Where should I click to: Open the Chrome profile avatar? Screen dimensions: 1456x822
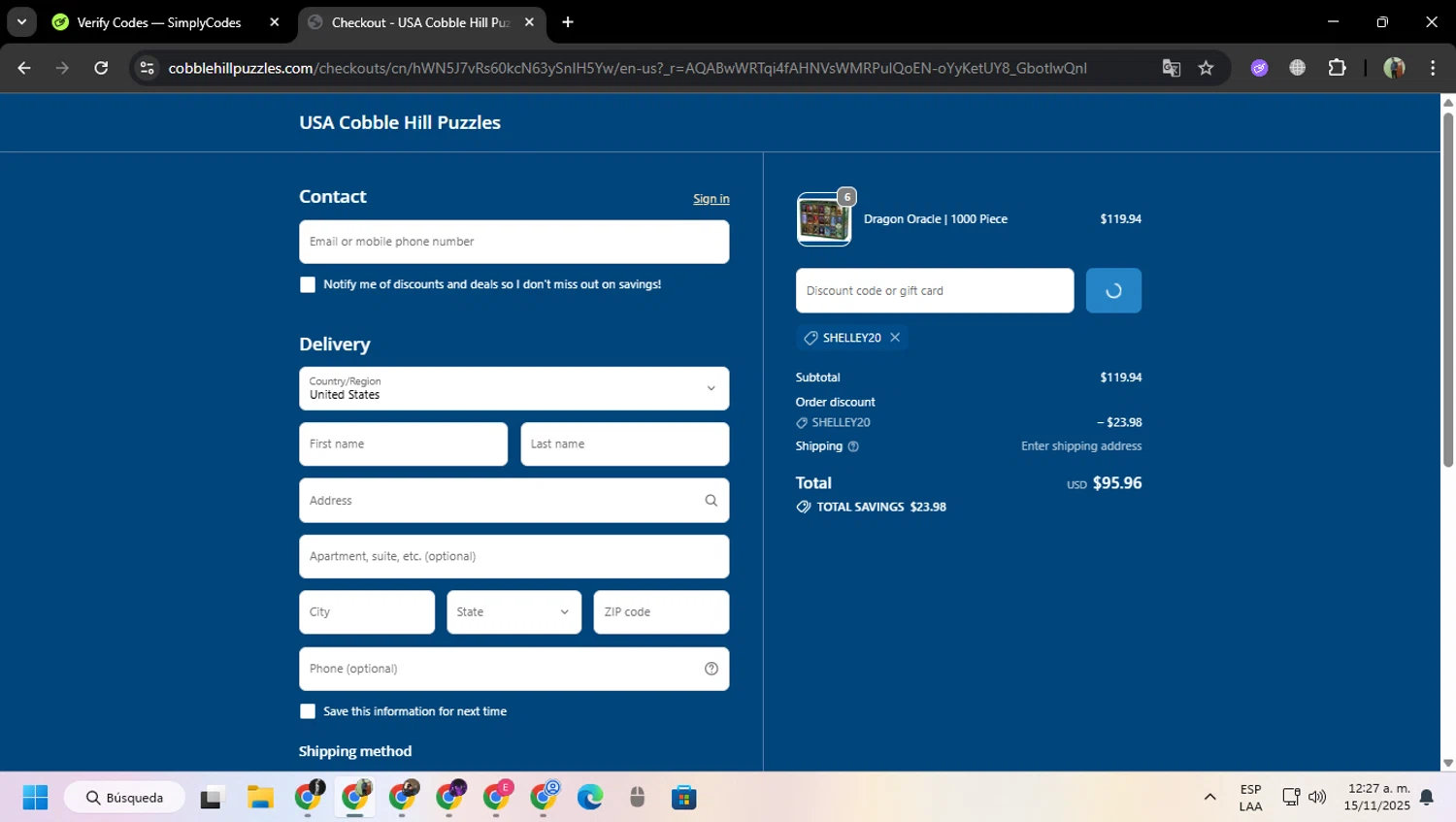click(1394, 68)
